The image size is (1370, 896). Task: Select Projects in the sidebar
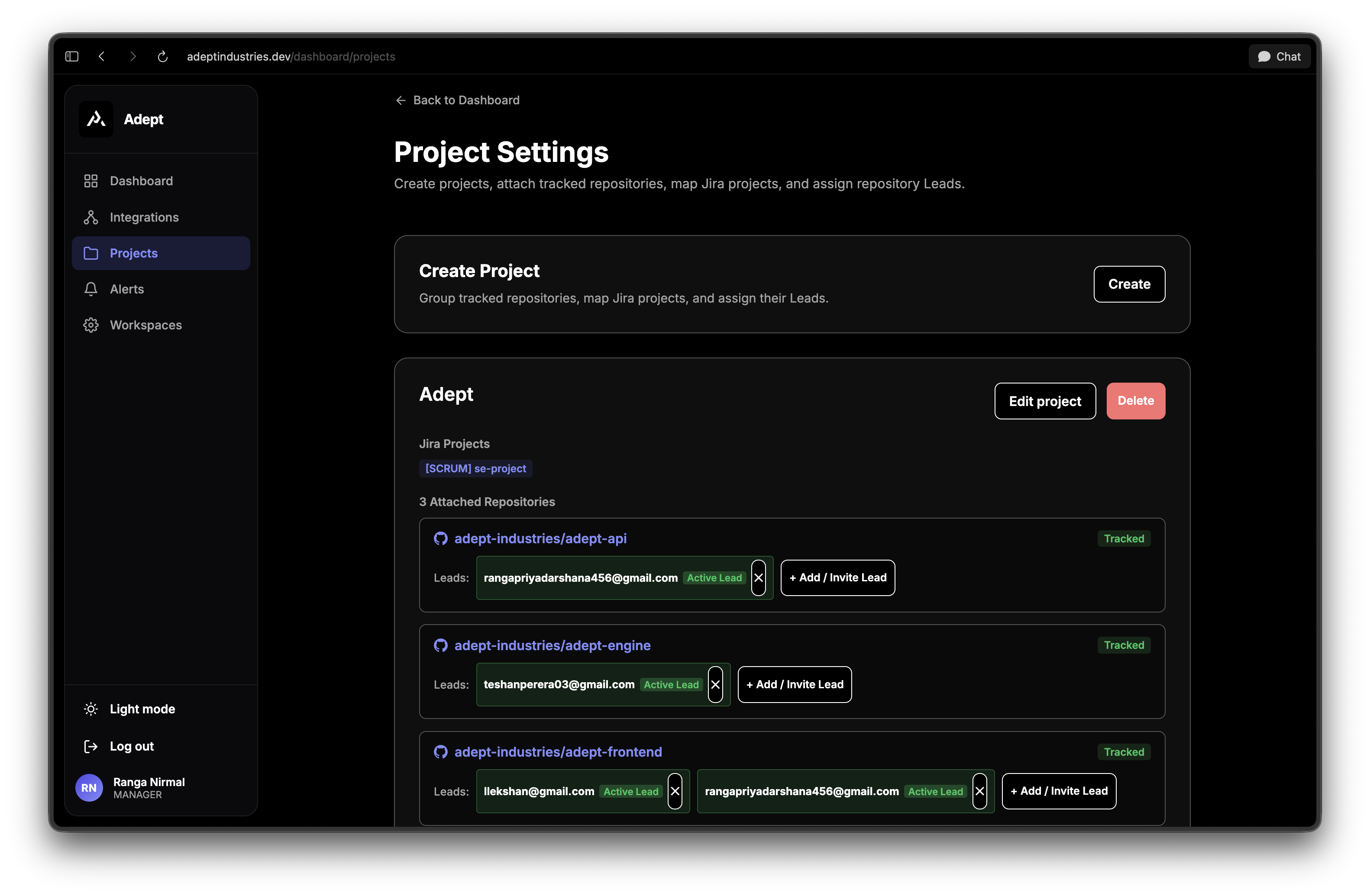click(x=161, y=253)
